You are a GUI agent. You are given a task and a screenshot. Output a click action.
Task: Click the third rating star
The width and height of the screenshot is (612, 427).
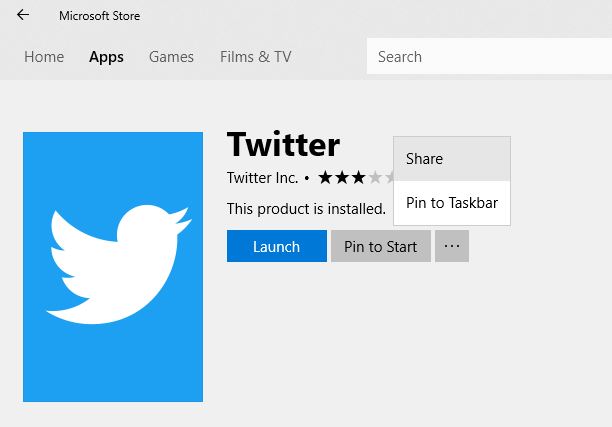(x=359, y=178)
